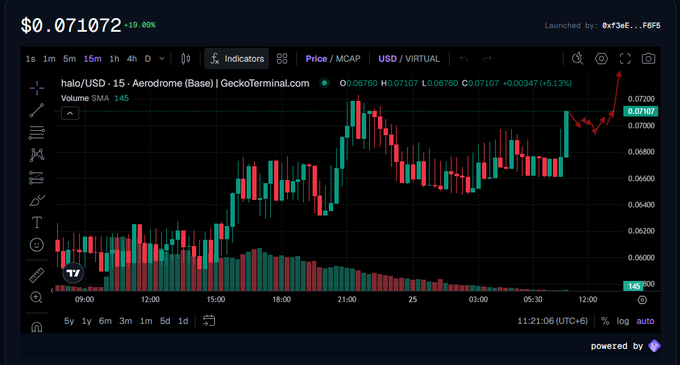This screenshot has width=680, height=365.
Task: Enter fullscreen chart mode
Action: click(625, 59)
